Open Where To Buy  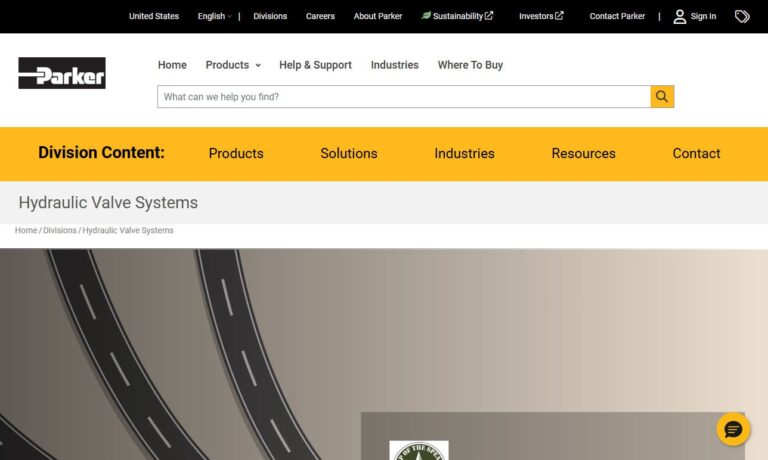(470, 65)
